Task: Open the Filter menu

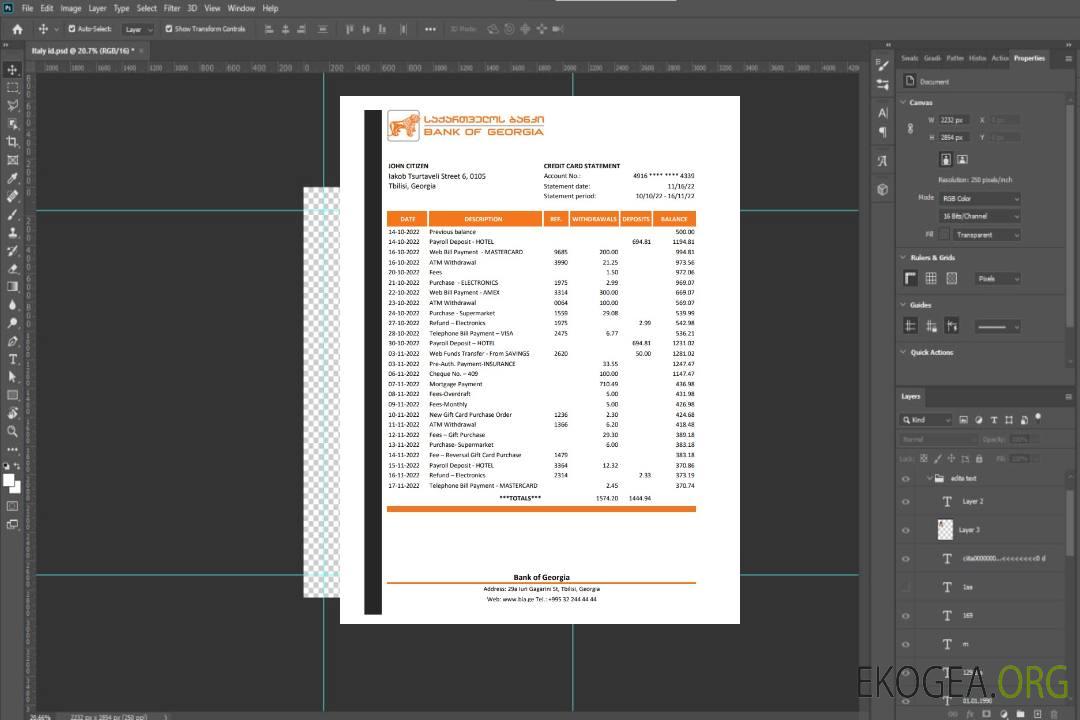Action: [172, 8]
